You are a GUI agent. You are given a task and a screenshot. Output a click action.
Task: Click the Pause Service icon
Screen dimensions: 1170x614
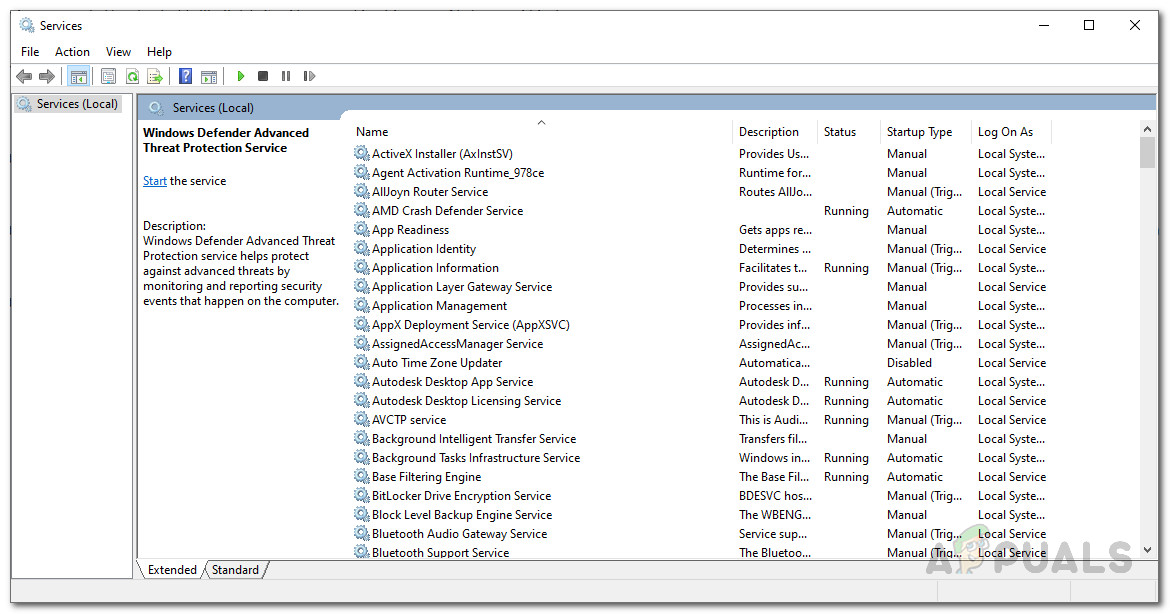coord(286,76)
